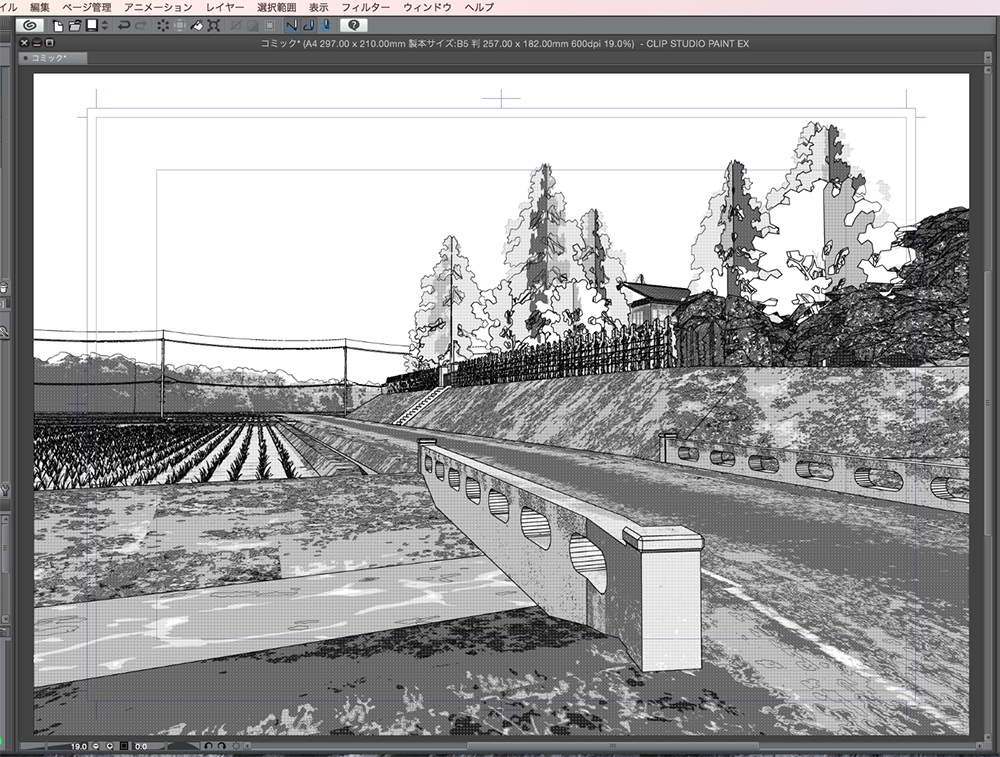The image size is (1000, 757).
Task: Click the zoom in button in status bar
Action: tap(110, 744)
